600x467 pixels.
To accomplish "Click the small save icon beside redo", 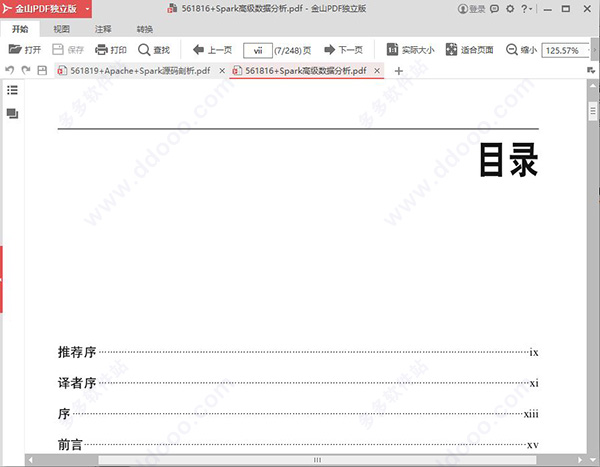I will (42, 70).
